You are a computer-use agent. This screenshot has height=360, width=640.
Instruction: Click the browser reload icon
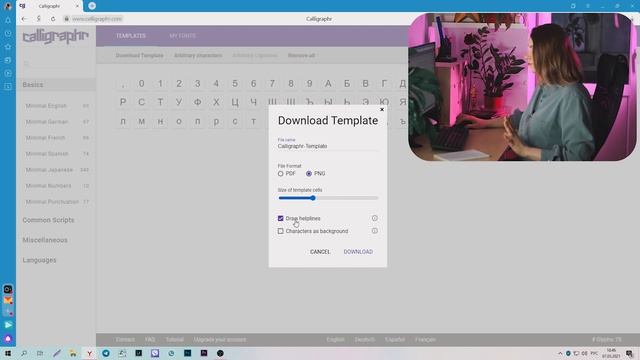tap(53, 19)
